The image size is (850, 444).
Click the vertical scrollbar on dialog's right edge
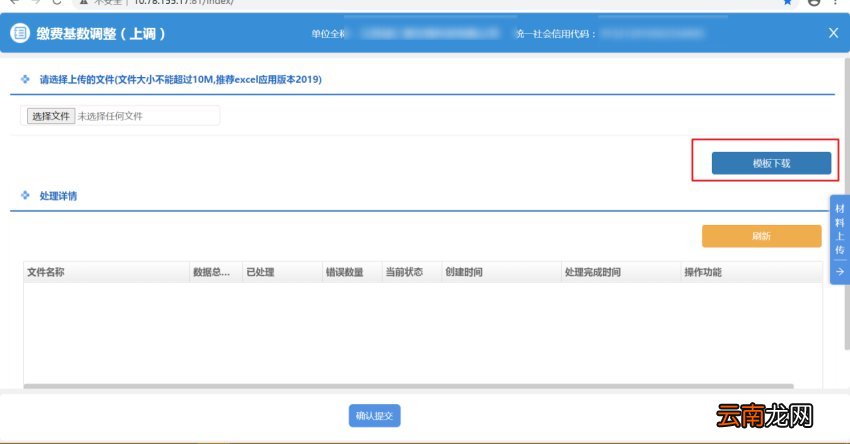click(x=847, y=203)
